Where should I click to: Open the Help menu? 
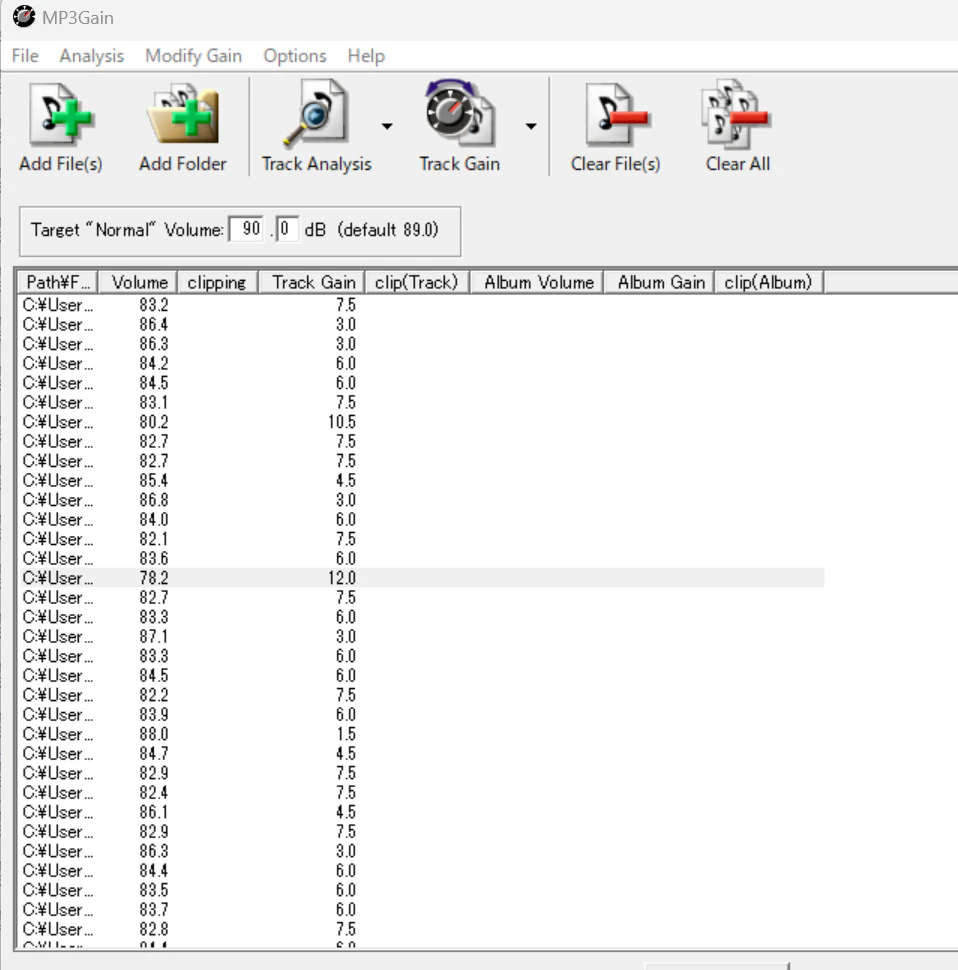point(366,56)
